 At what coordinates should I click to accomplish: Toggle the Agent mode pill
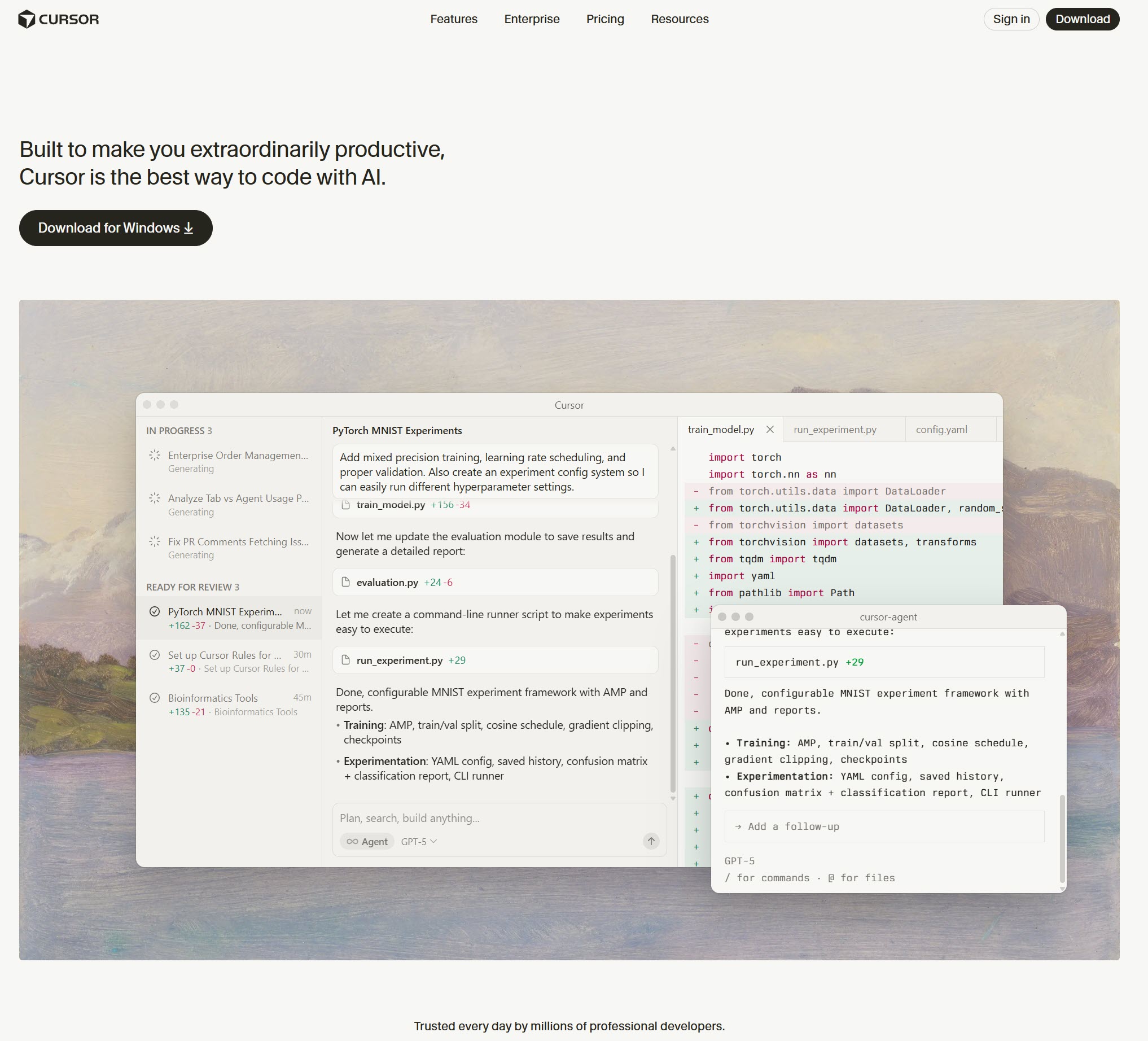[367, 841]
